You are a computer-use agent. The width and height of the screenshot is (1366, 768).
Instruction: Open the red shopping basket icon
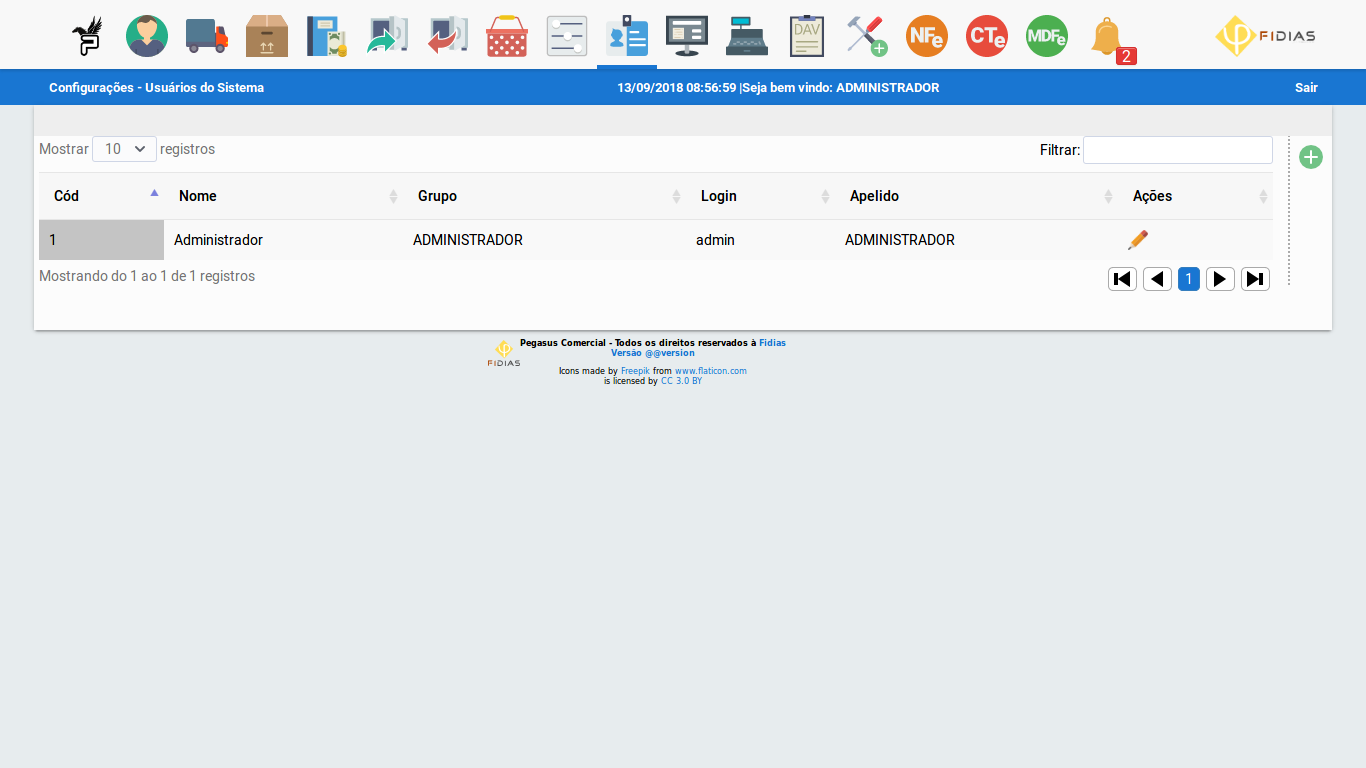pos(507,36)
